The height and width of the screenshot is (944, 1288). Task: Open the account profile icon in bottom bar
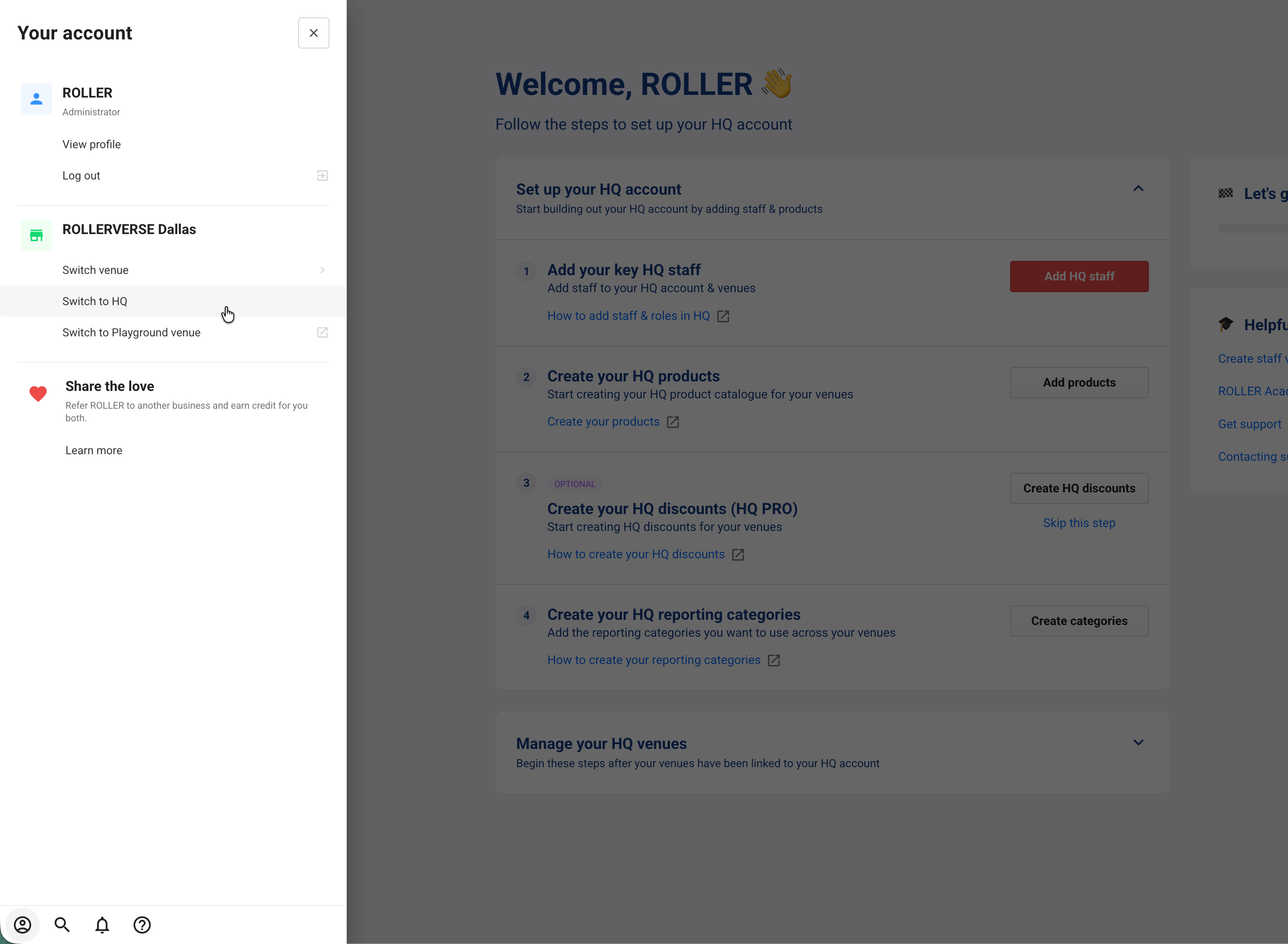[23, 924]
